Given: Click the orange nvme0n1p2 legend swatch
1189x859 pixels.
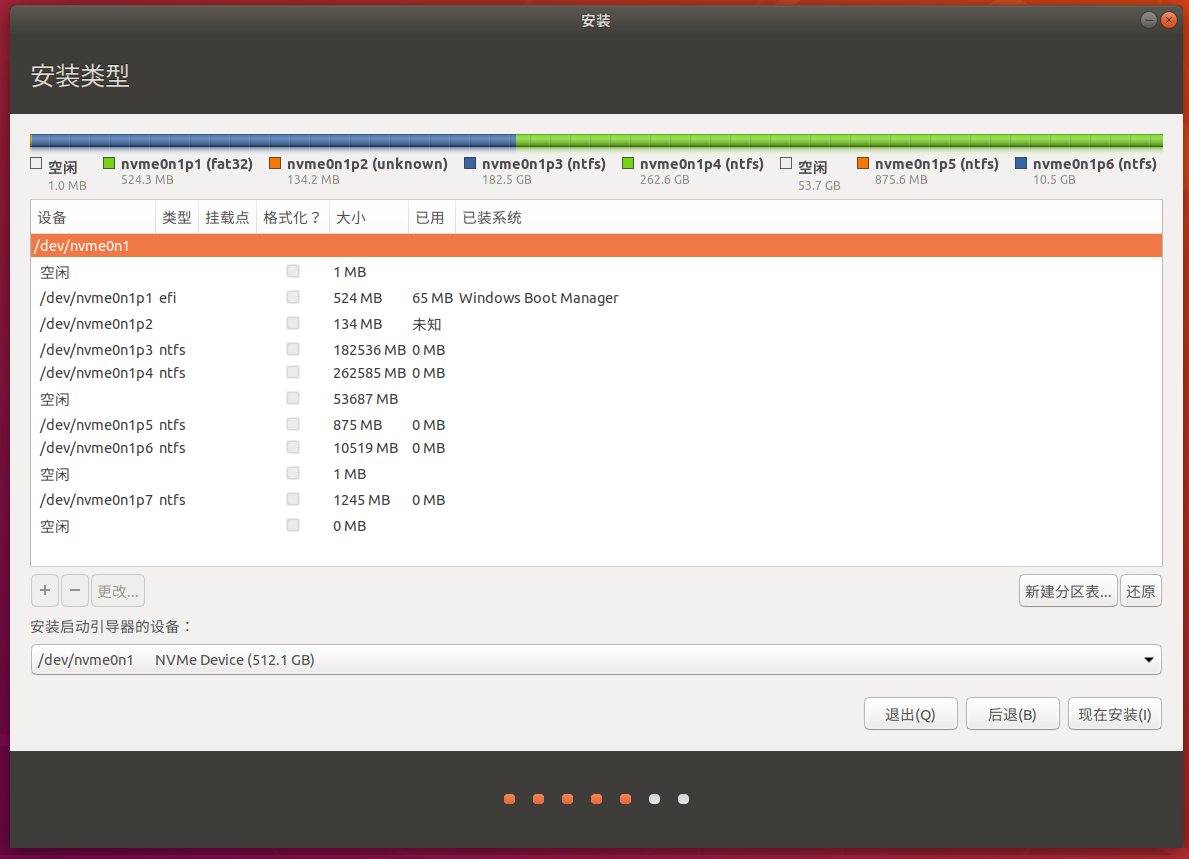Looking at the screenshot, I should click(275, 163).
